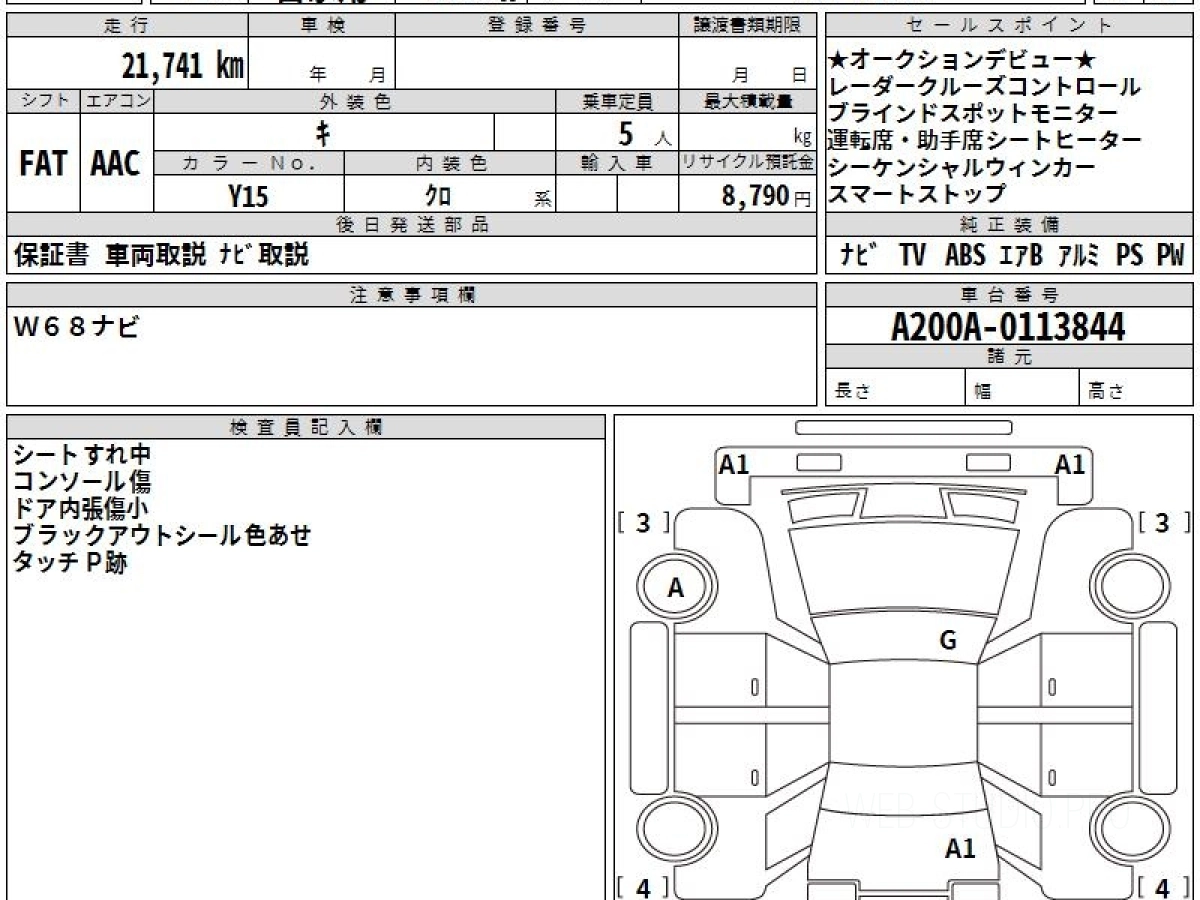Click the リサイクル預託金 header cell
Image resolution: width=1200 pixels, height=900 pixels.
click(x=748, y=163)
